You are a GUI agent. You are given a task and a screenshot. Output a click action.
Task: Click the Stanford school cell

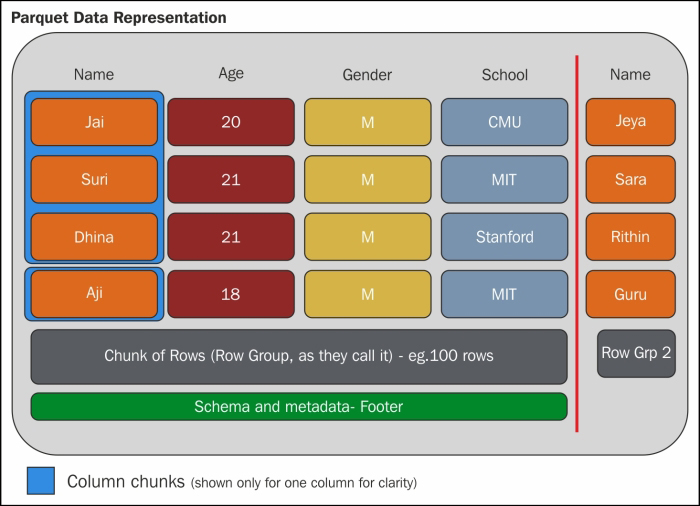(504, 237)
